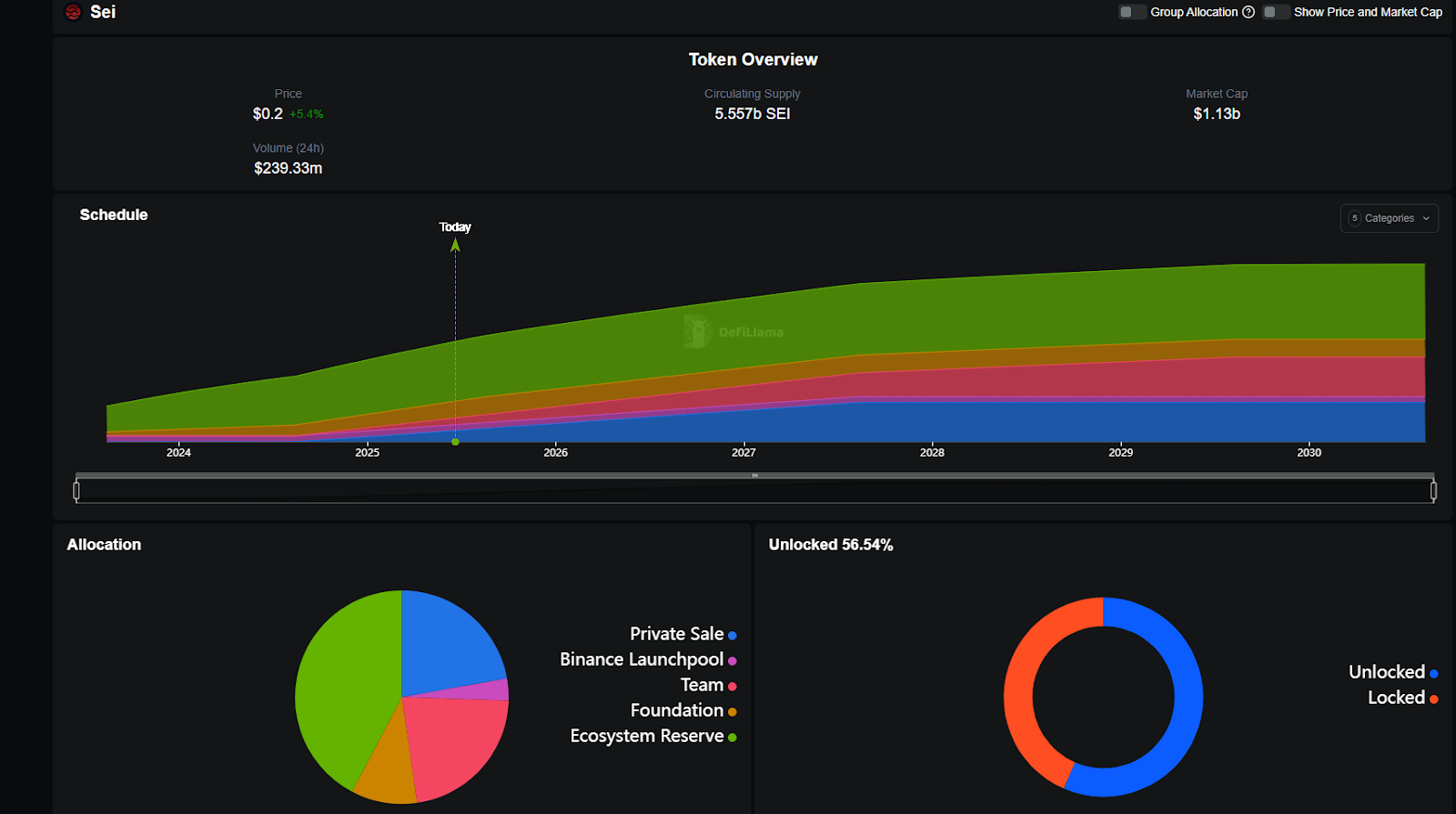Screen dimensions: 1456x814
Task: Click the $0.2 price value
Action: (x=268, y=114)
